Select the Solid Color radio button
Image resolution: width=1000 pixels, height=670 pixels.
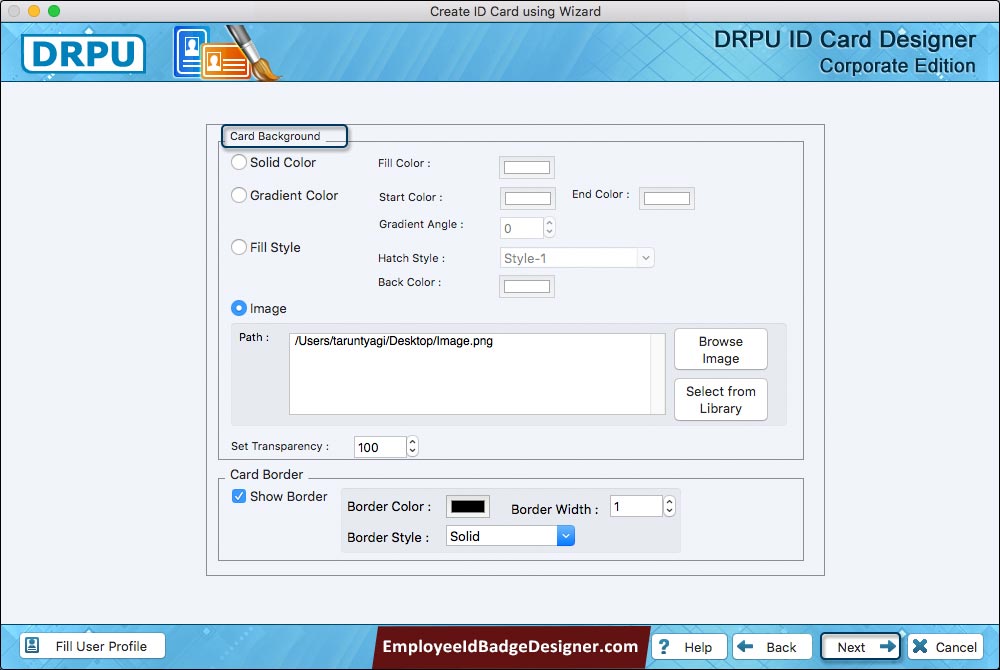coord(239,162)
